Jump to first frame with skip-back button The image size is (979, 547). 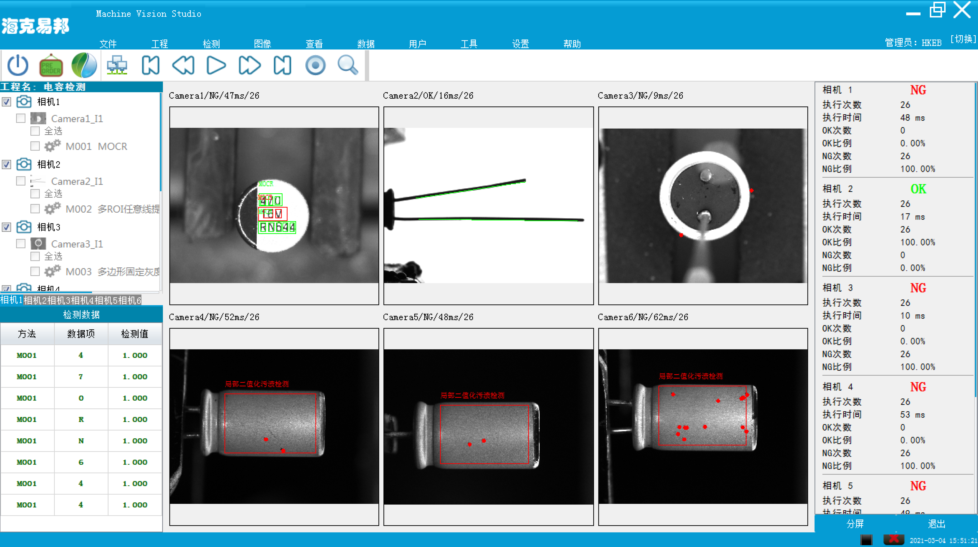tap(150, 66)
